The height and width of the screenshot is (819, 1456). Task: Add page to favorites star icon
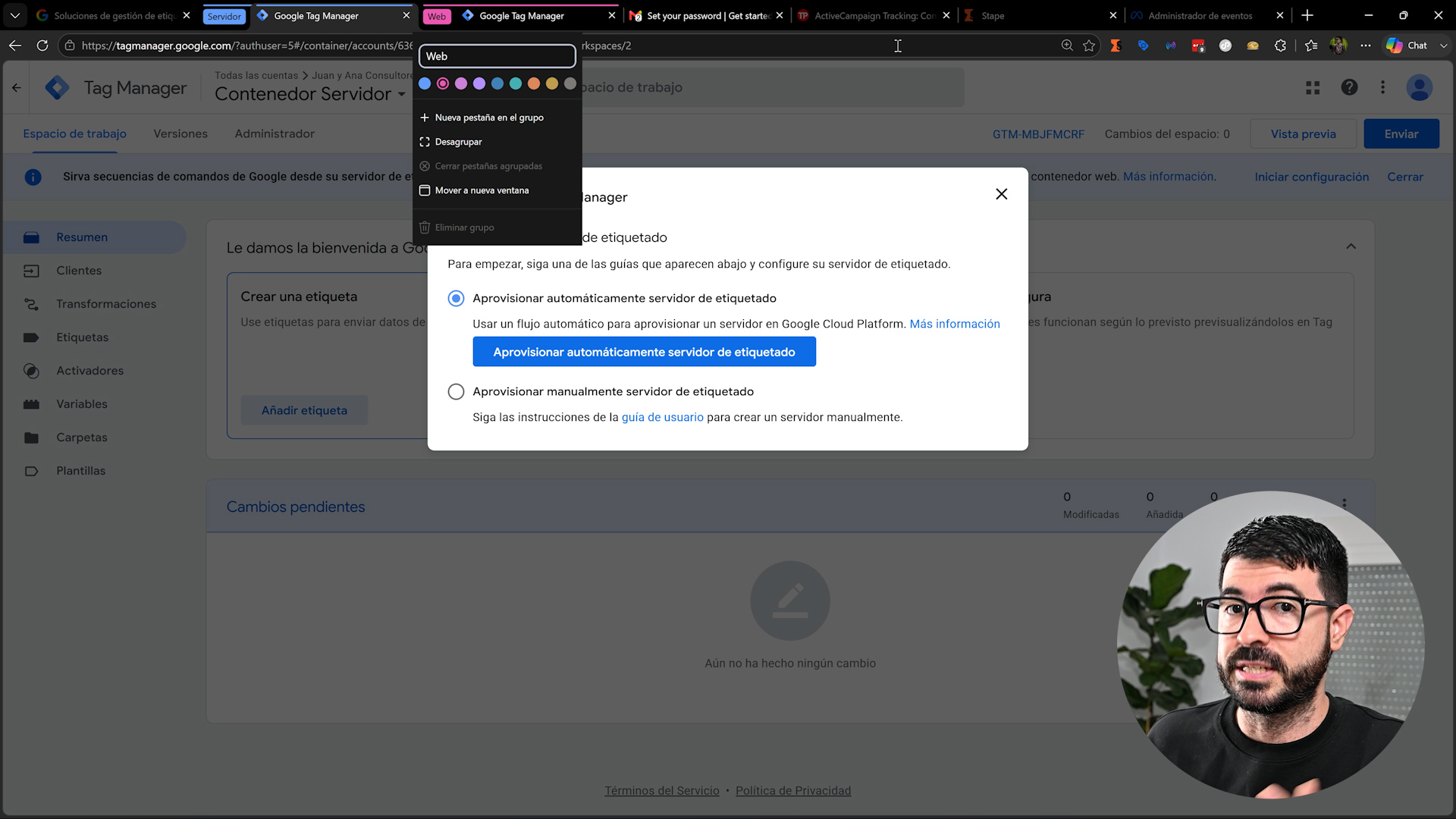pyautogui.click(x=1089, y=45)
